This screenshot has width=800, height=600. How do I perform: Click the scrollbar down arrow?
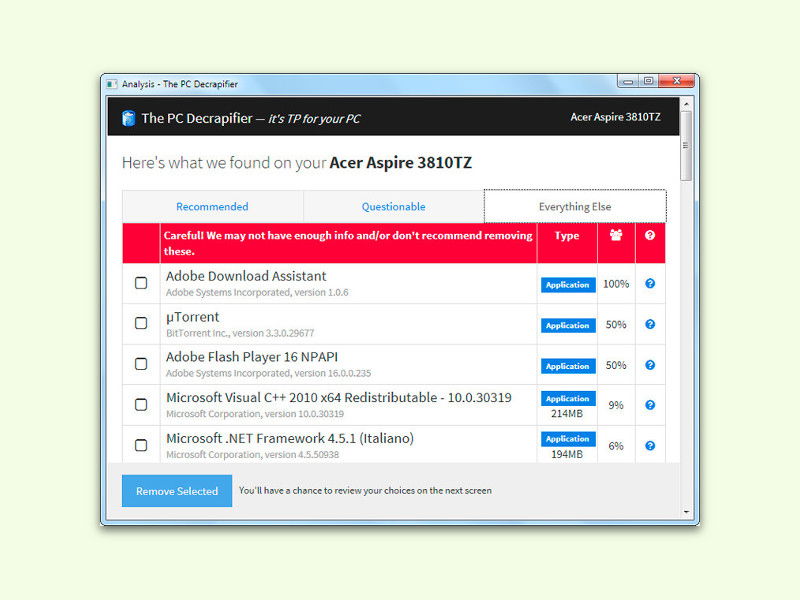pyautogui.click(x=686, y=511)
